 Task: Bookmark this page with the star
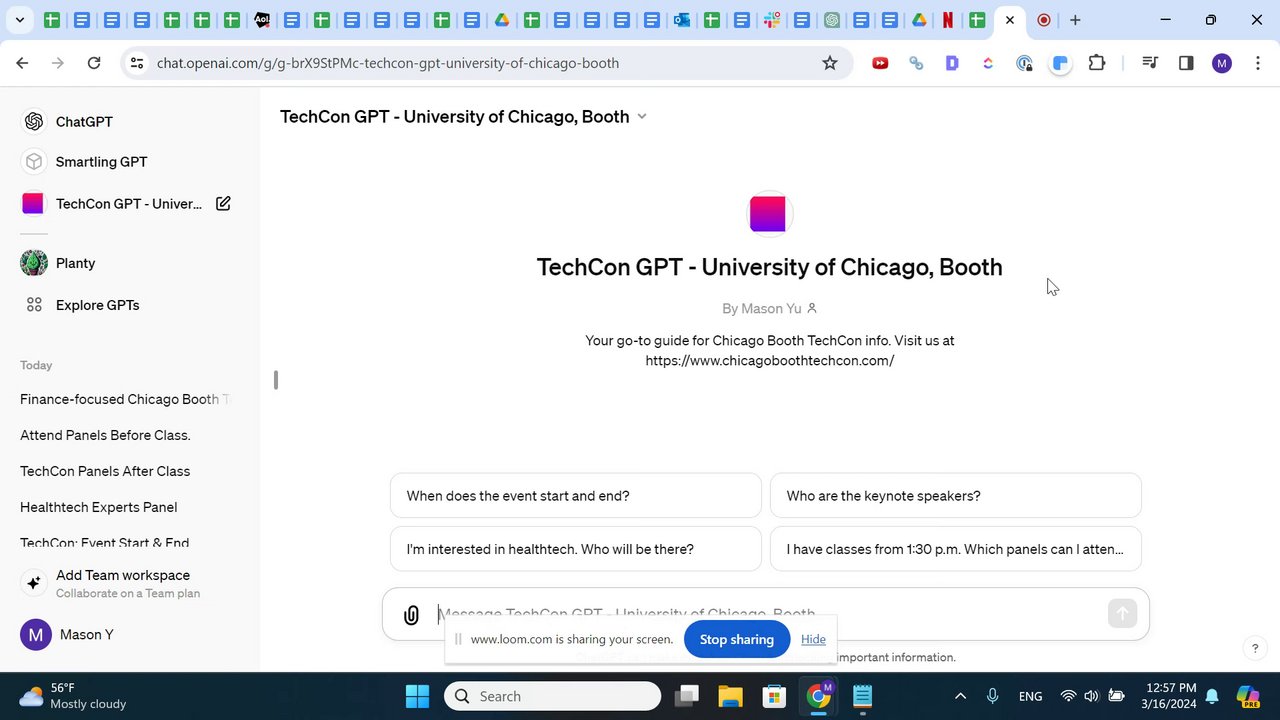point(830,63)
